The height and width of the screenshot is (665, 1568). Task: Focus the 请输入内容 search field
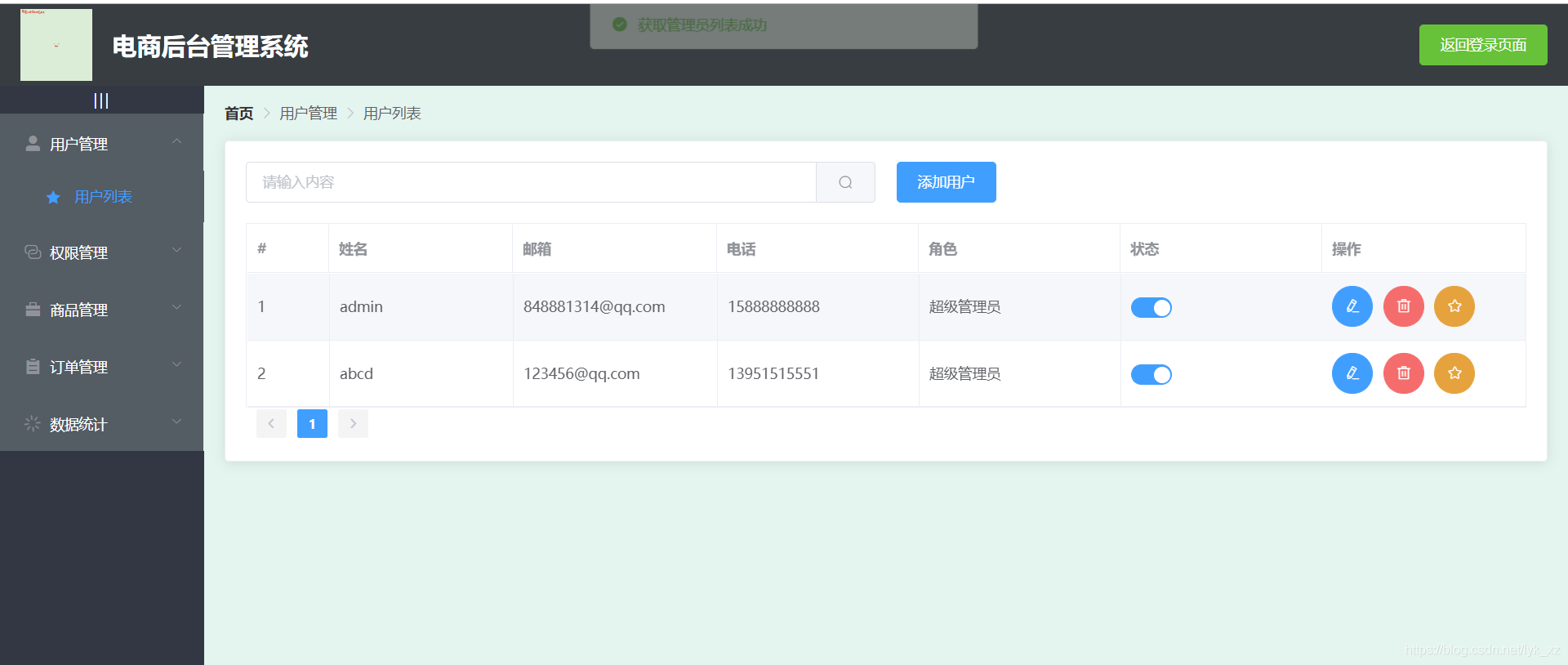[531, 182]
